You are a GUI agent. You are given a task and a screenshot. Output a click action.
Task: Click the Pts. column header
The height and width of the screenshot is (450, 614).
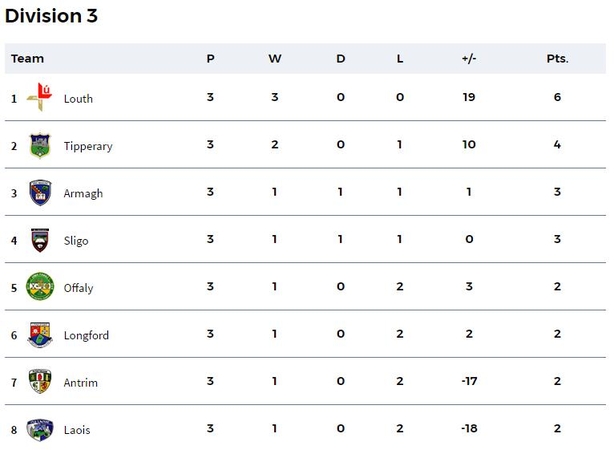coord(557,59)
